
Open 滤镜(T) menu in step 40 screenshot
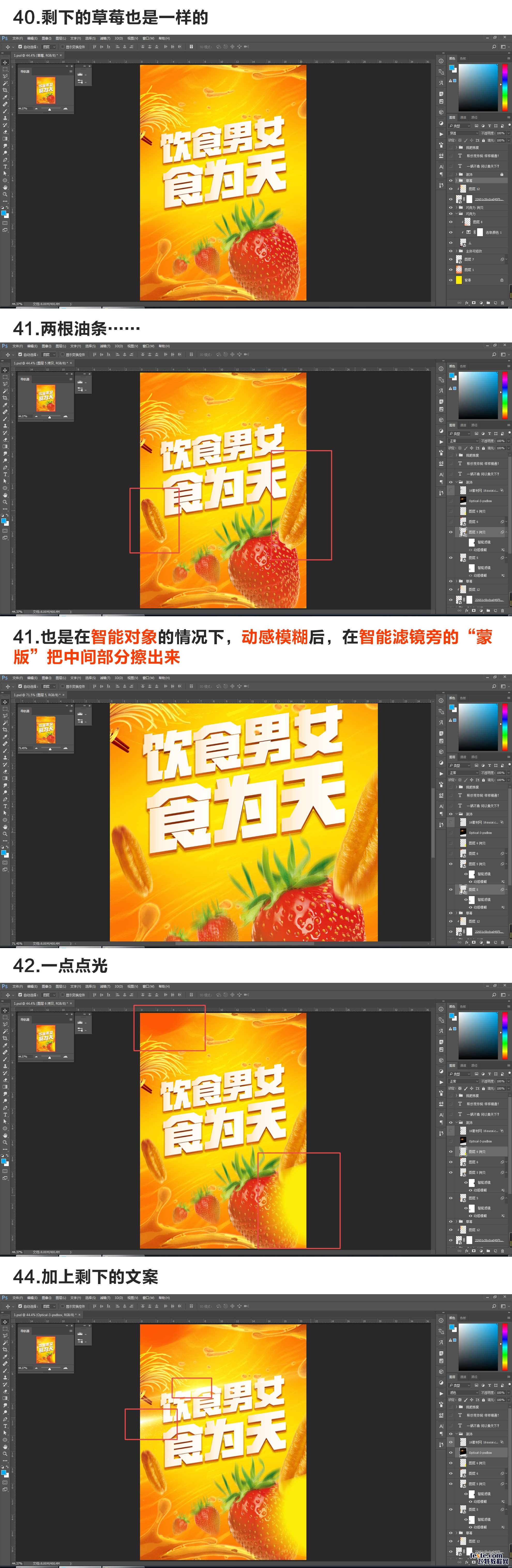(x=105, y=38)
